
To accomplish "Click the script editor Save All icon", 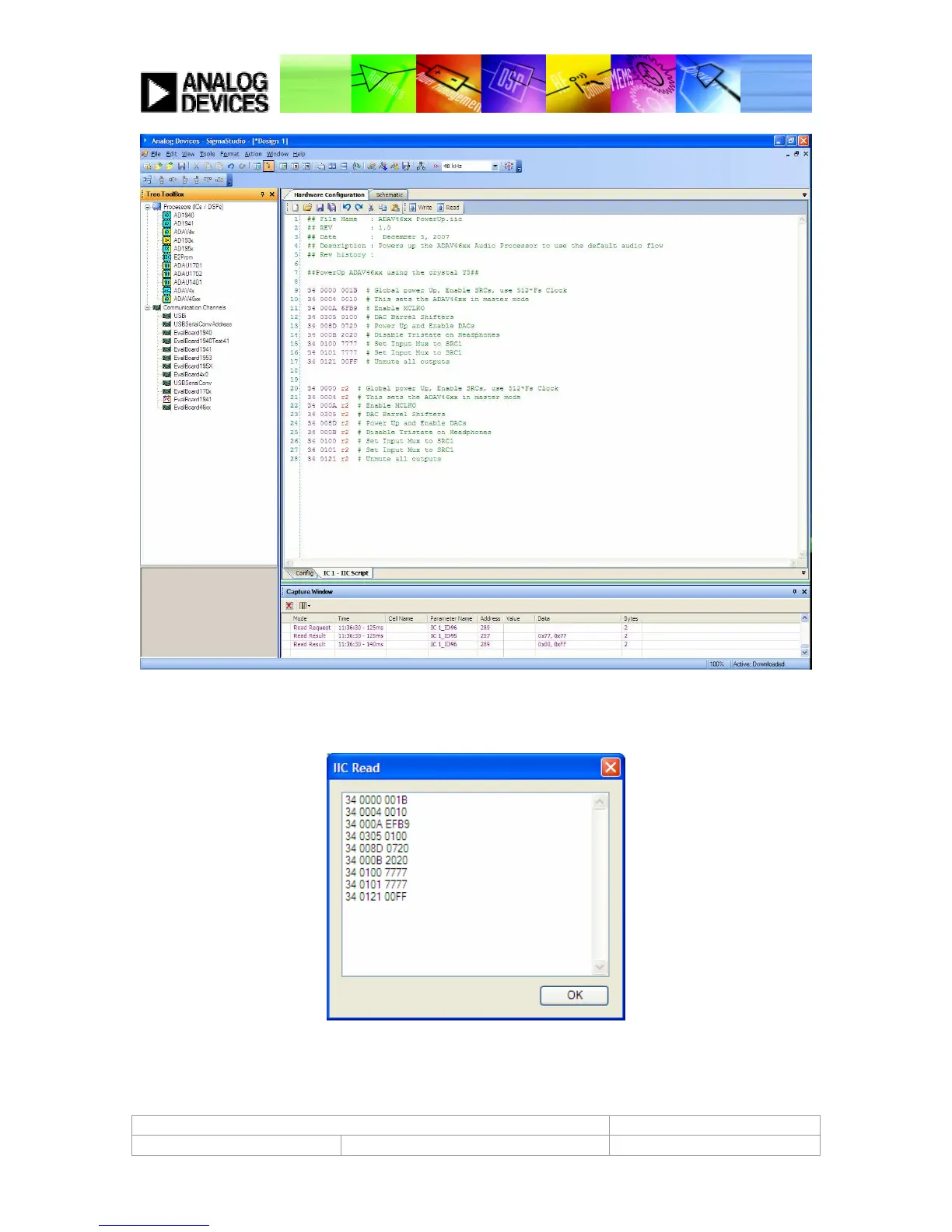I will coord(331,208).
